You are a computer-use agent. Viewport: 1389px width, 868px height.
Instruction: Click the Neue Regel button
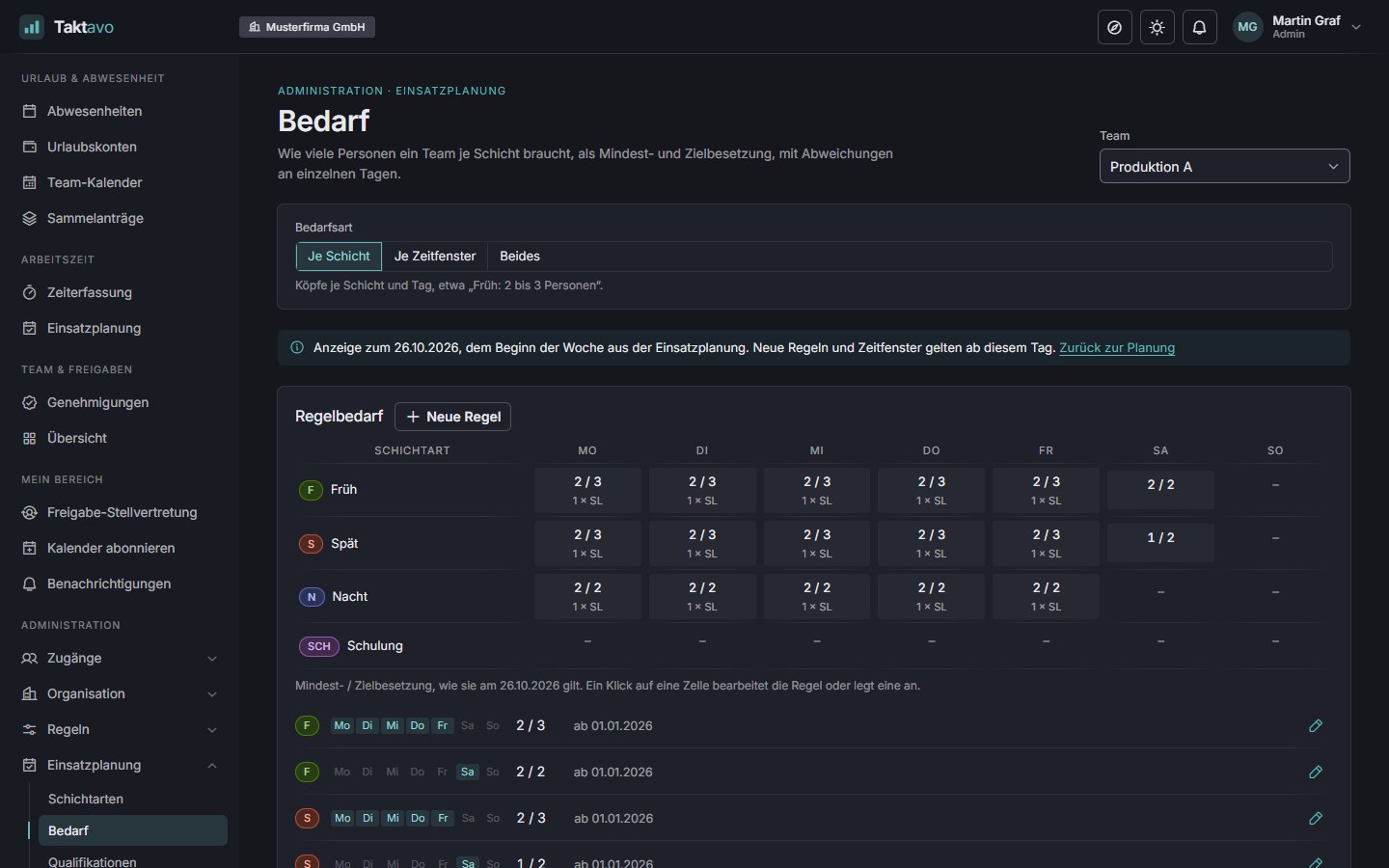[x=453, y=417]
